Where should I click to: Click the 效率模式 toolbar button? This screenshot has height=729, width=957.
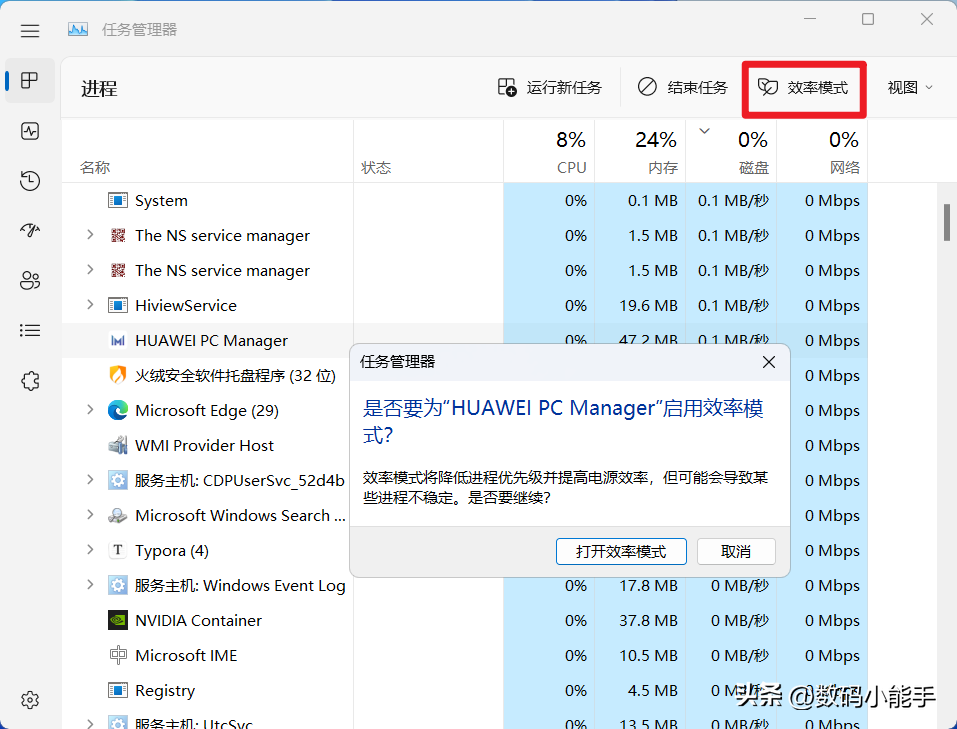point(803,88)
